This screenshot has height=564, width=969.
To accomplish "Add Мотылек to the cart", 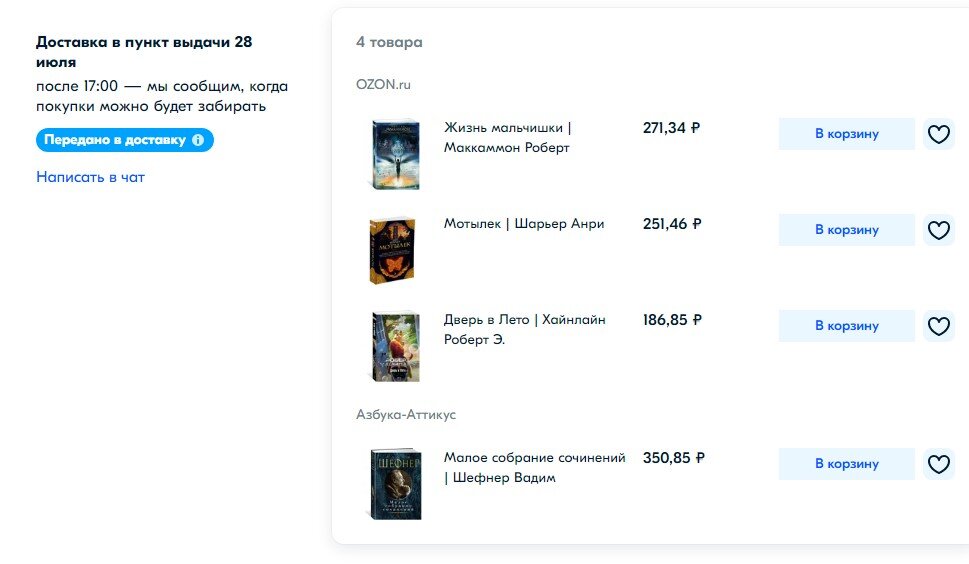I will 847,230.
